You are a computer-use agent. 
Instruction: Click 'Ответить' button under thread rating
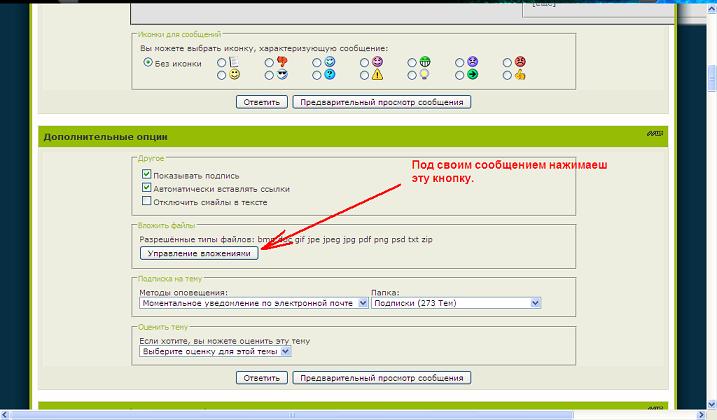(262, 378)
